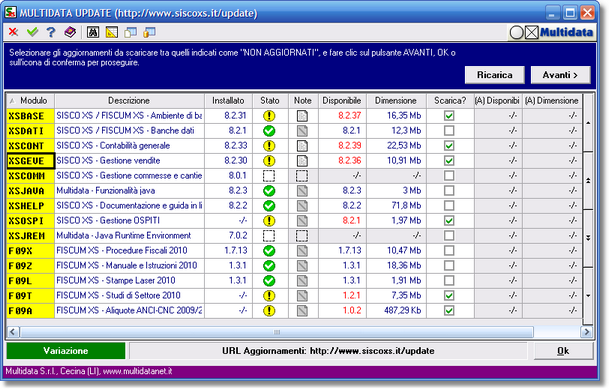Check Scarica for XSDATI
The height and width of the screenshot is (390, 609).
pyautogui.click(x=449, y=131)
